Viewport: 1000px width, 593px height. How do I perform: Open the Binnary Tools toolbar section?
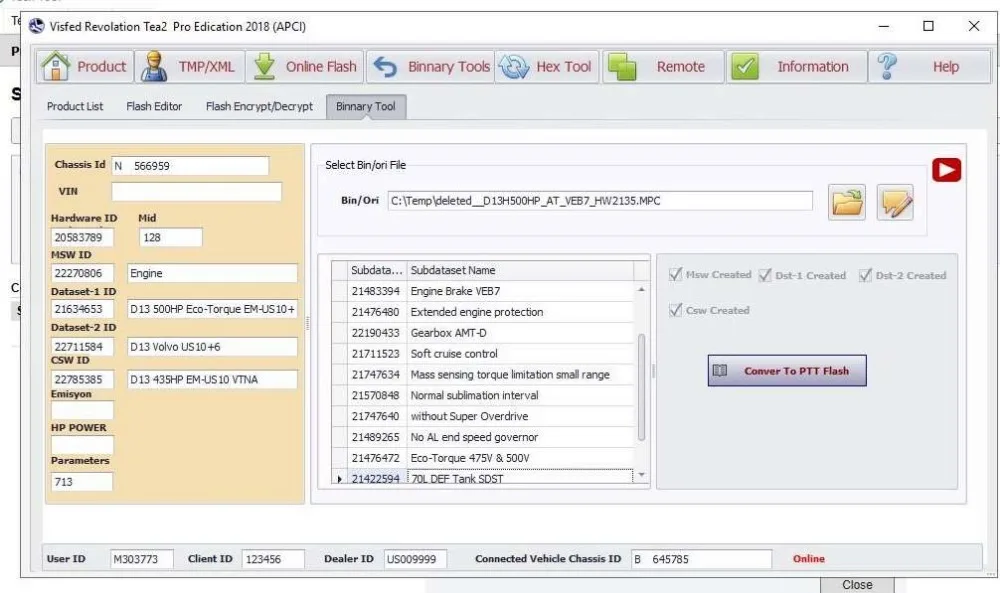430,66
